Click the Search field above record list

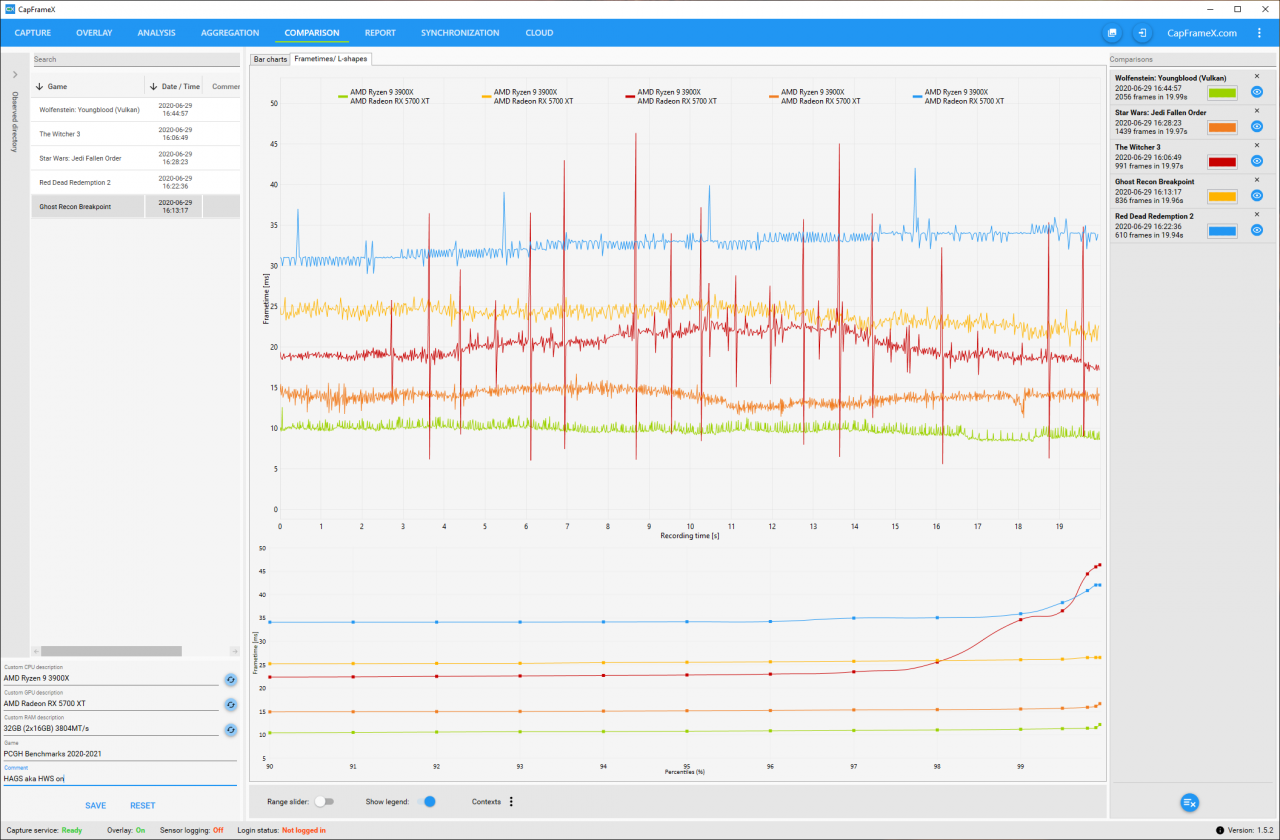[x=136, y=60]
